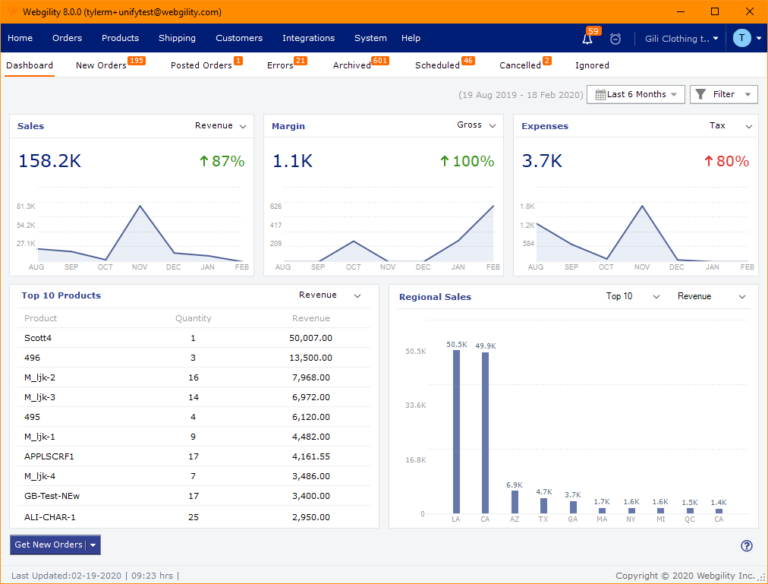Click the Last Updated status text

click(x=96, y=576)
